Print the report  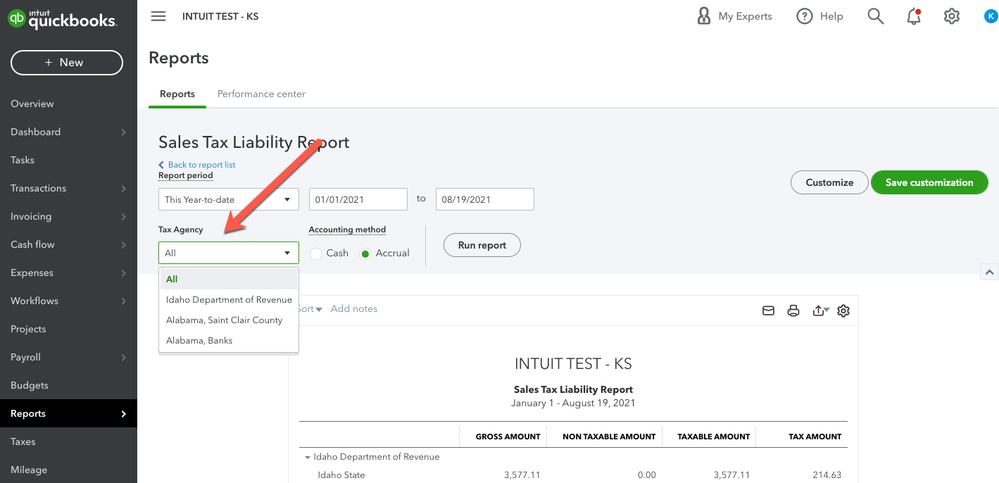pyautogui.click(x=793, y=311)
